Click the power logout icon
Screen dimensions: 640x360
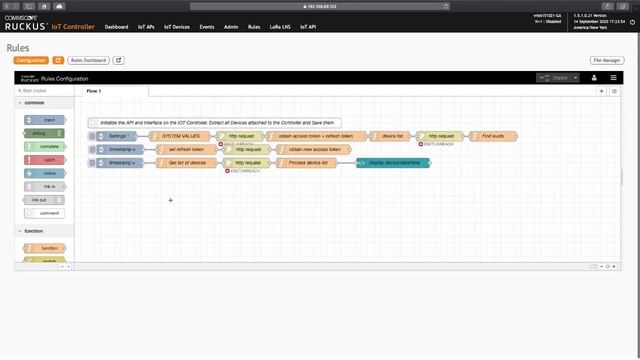click(632, 22)
